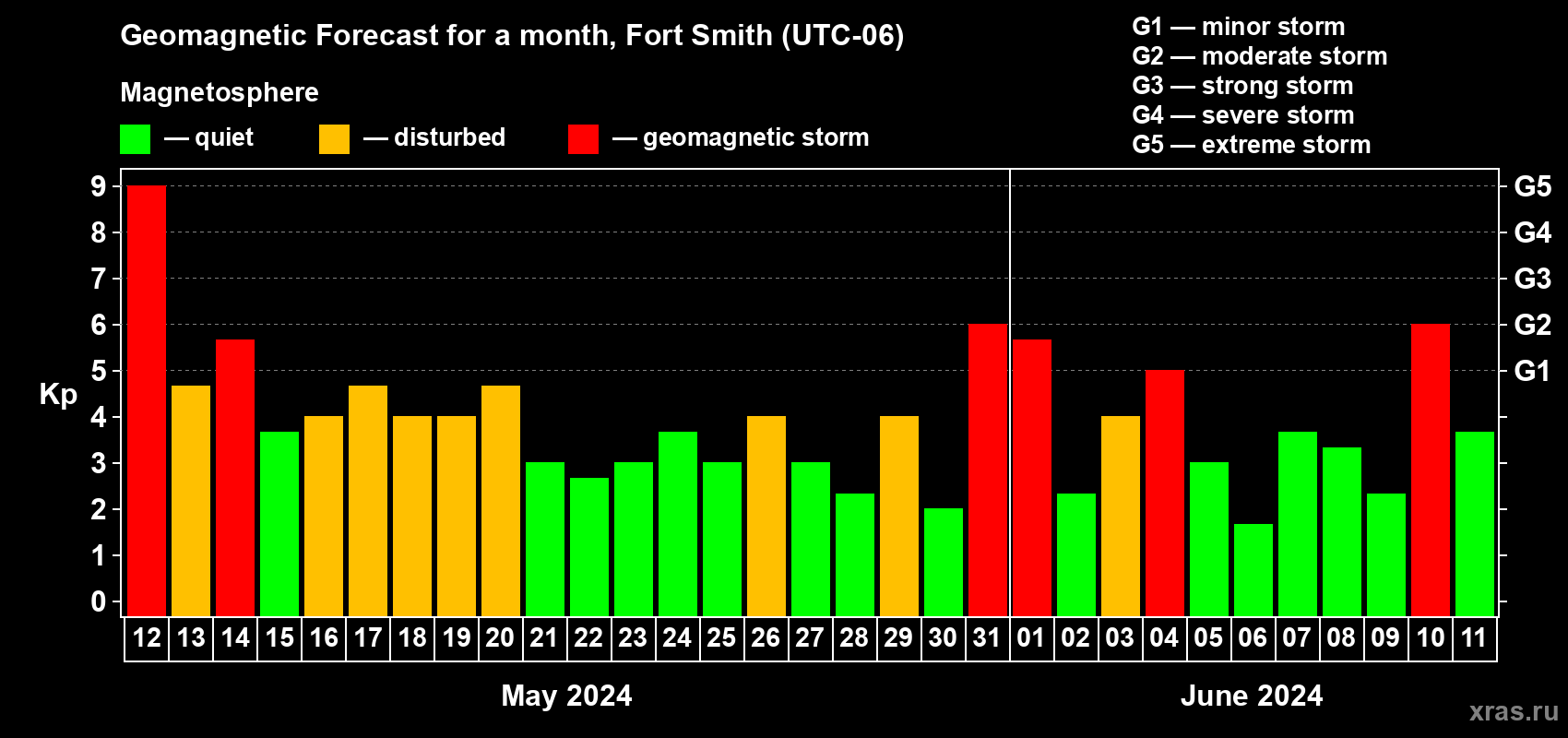
Task: Click the G5 label on right axis
Action: click(1533, 186)
